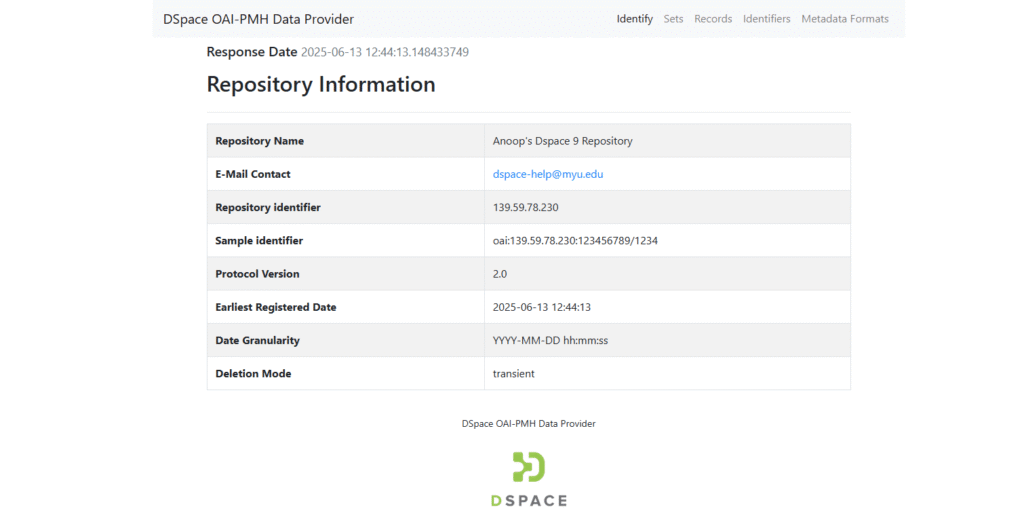The image size is (1024, 511).
Task: Switch to the Sets tab
Action: click(673, 19)
